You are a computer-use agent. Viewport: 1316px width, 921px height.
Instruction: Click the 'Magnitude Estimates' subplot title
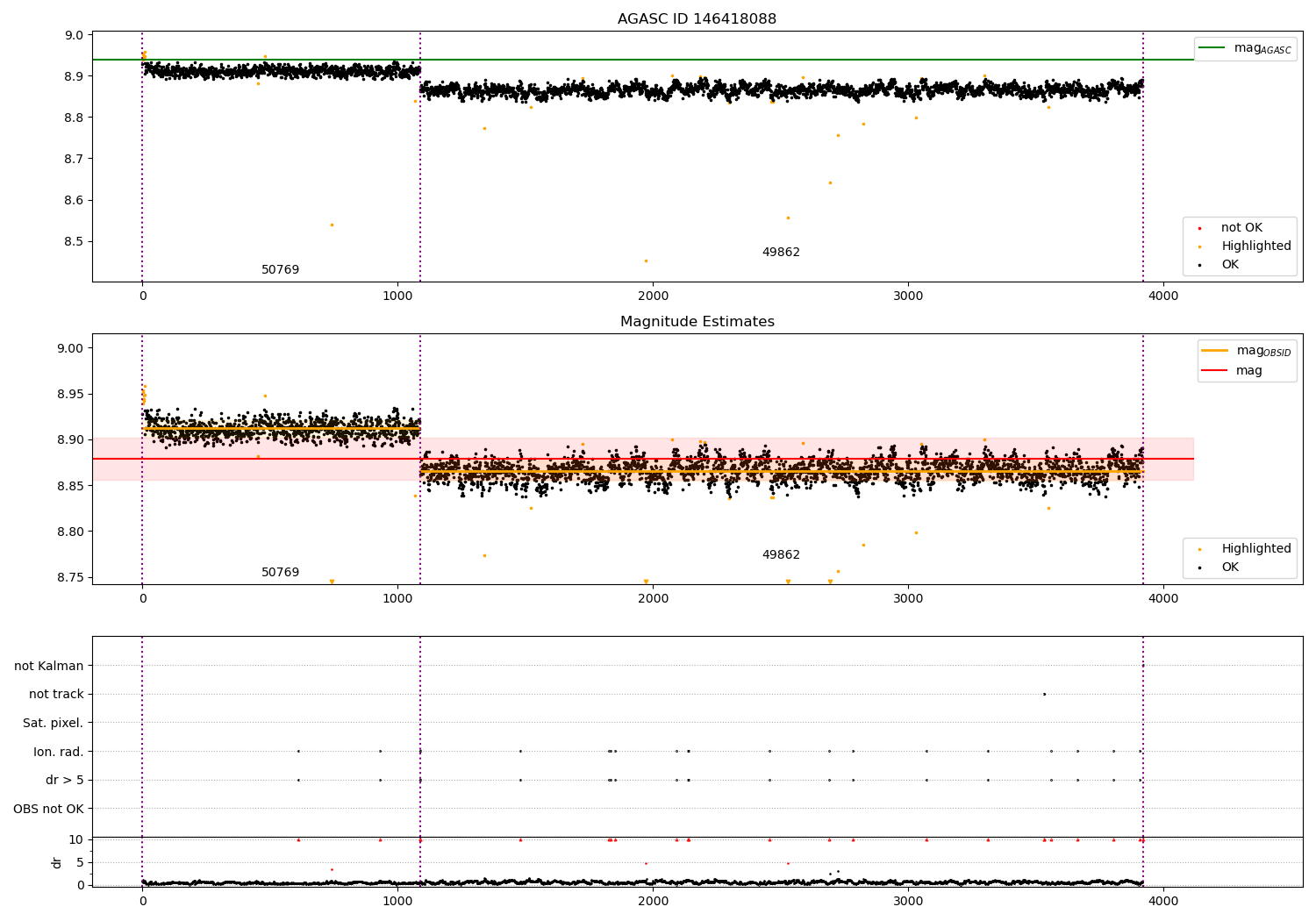click(x=697, y=322)
